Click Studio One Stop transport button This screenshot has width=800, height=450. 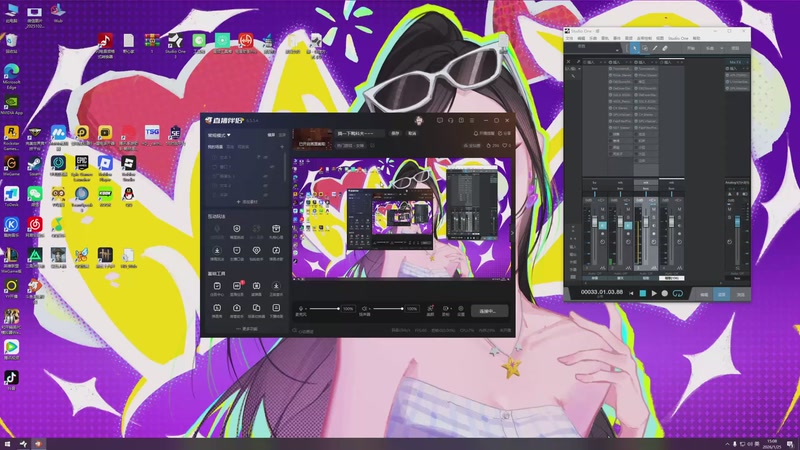[643, 293]
